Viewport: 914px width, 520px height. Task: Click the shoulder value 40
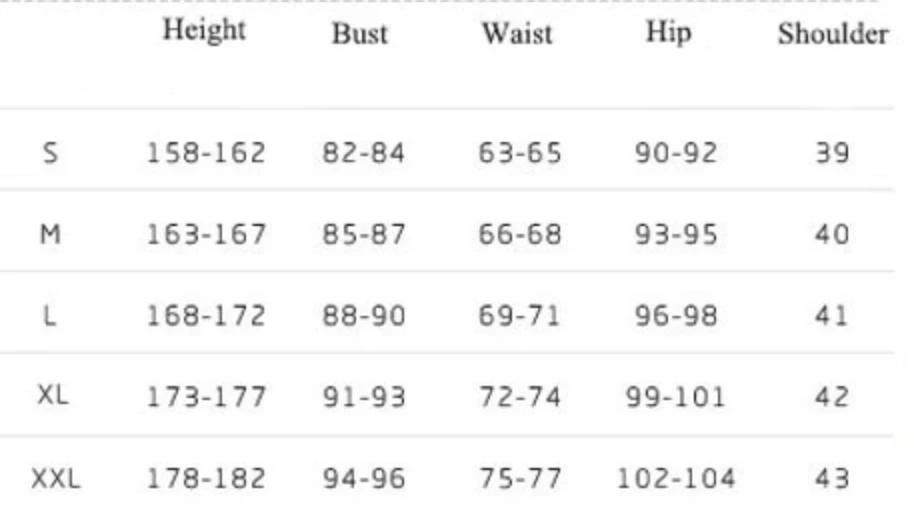coord(832,235)
